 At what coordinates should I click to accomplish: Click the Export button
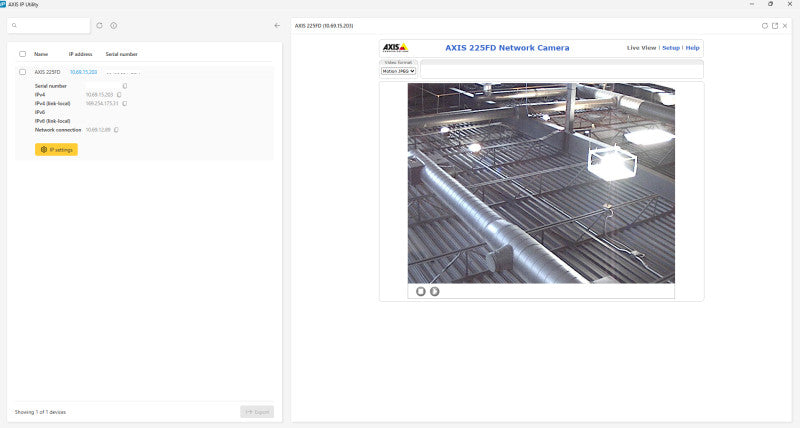click(x=257, y=412)
